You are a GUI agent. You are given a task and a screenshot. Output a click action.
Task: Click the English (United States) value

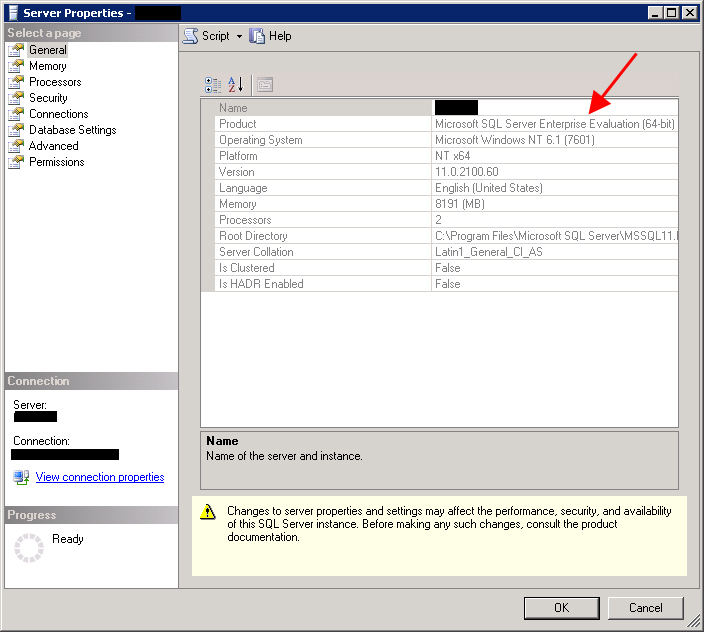coord(488,188)
